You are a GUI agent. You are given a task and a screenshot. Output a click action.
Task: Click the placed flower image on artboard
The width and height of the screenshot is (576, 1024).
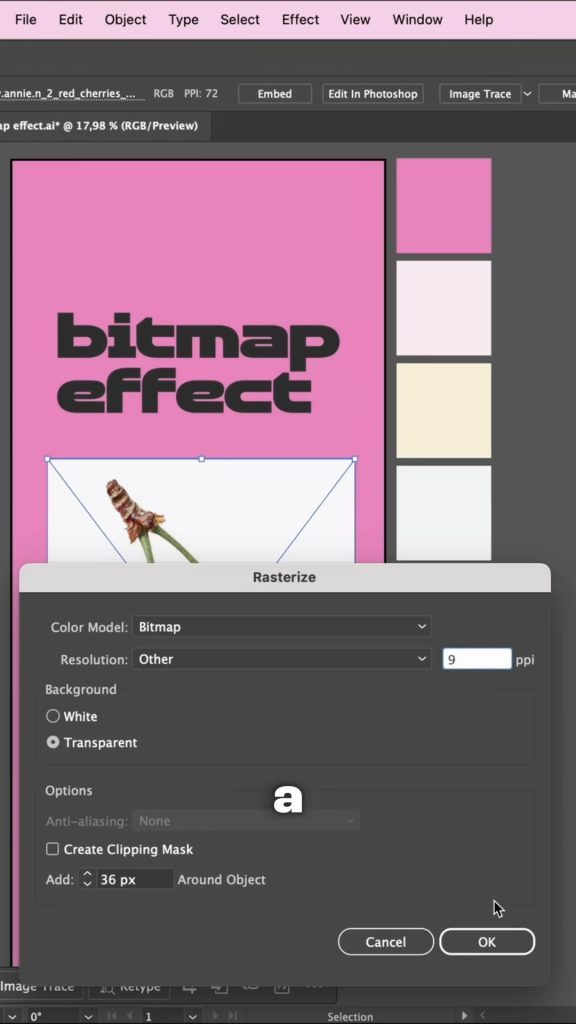coord(201,511)
